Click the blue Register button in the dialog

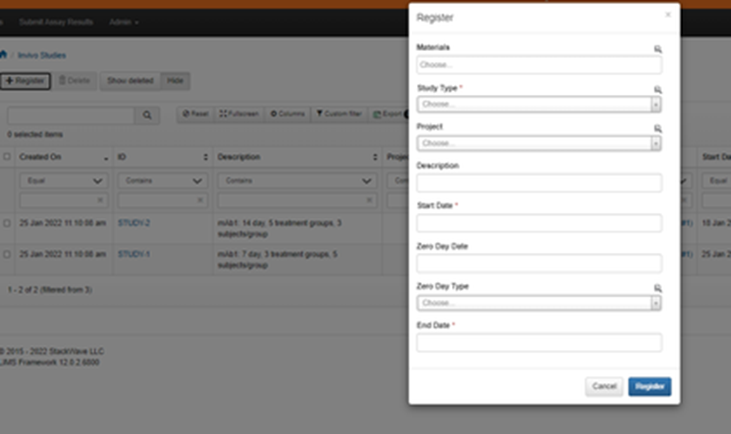pos(649,386)
